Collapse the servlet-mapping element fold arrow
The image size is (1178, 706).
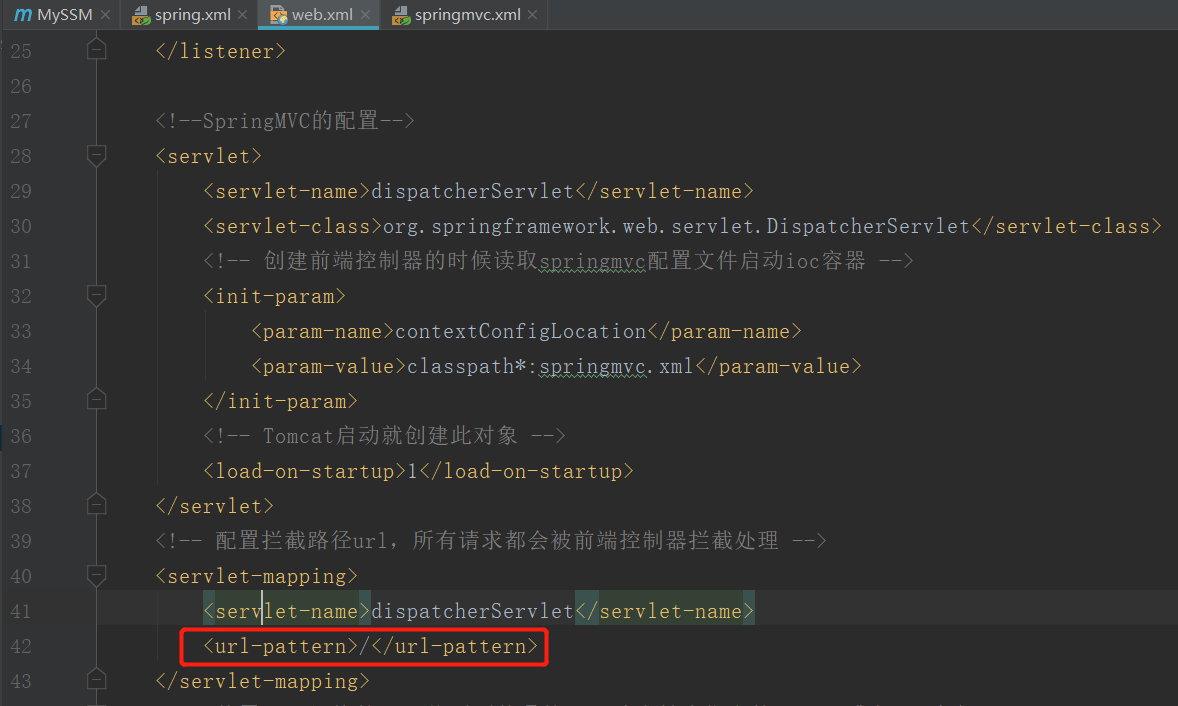[x=96, y=575]
